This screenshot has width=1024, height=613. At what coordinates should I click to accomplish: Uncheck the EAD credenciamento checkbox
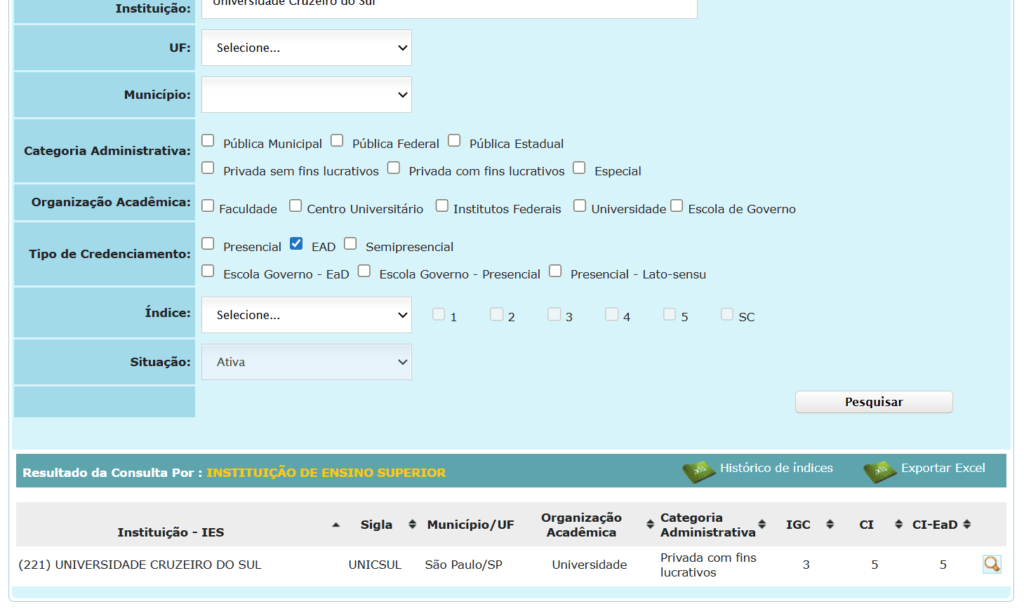296,243
